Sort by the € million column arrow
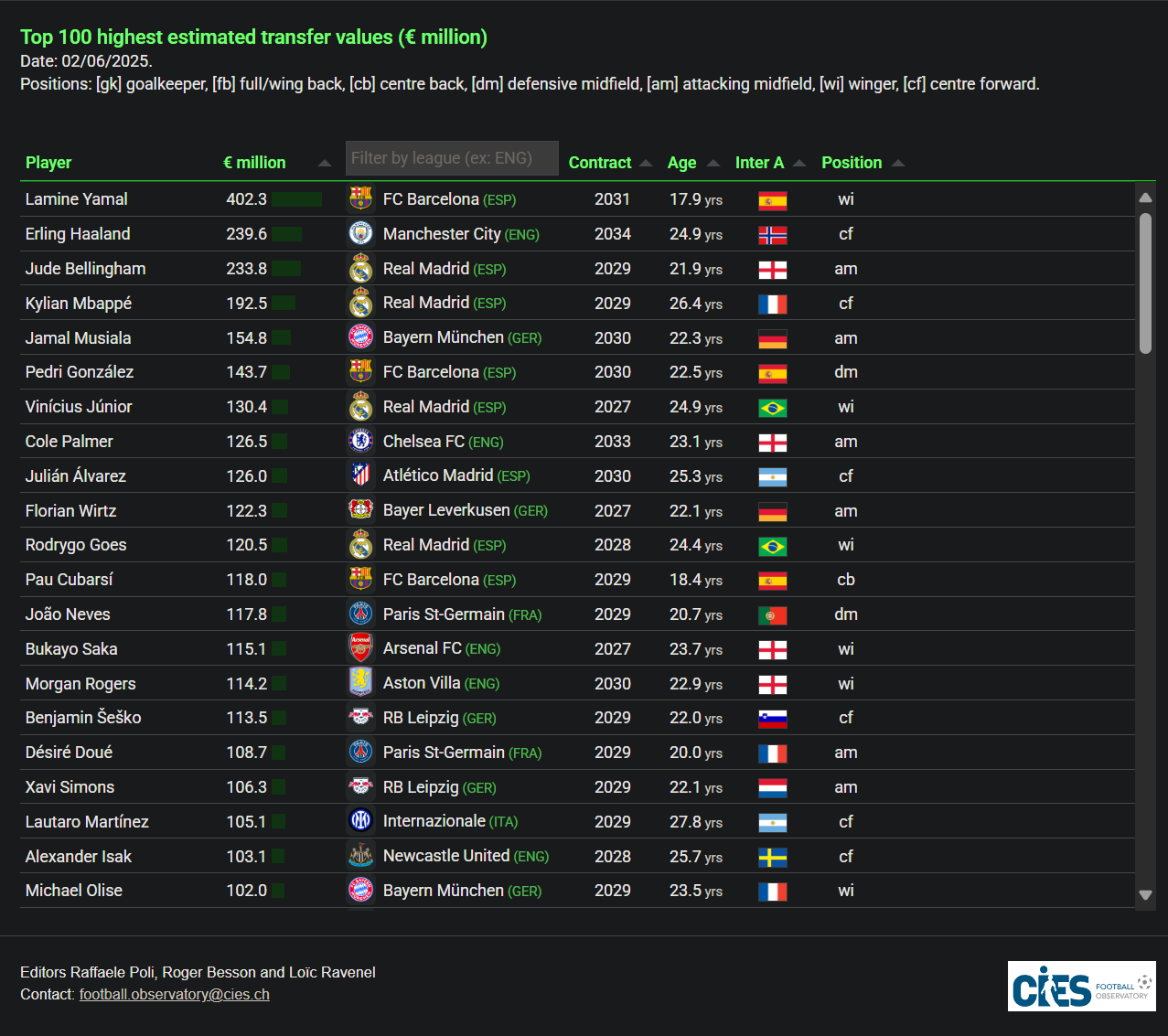Viewport: 1168px width, 1036px height. click(x=325, y=164)
